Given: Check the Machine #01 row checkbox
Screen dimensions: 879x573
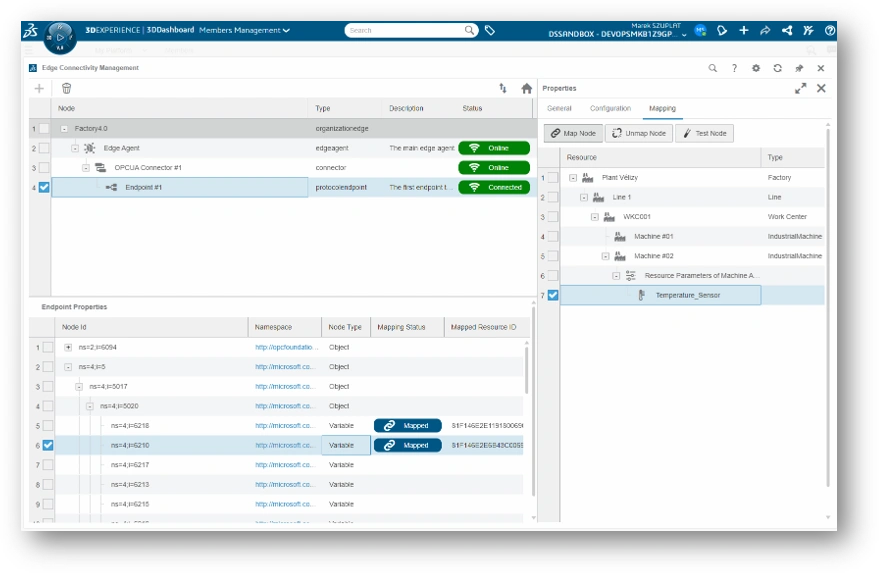Looking at the screenshot, I should pos(553,236).
